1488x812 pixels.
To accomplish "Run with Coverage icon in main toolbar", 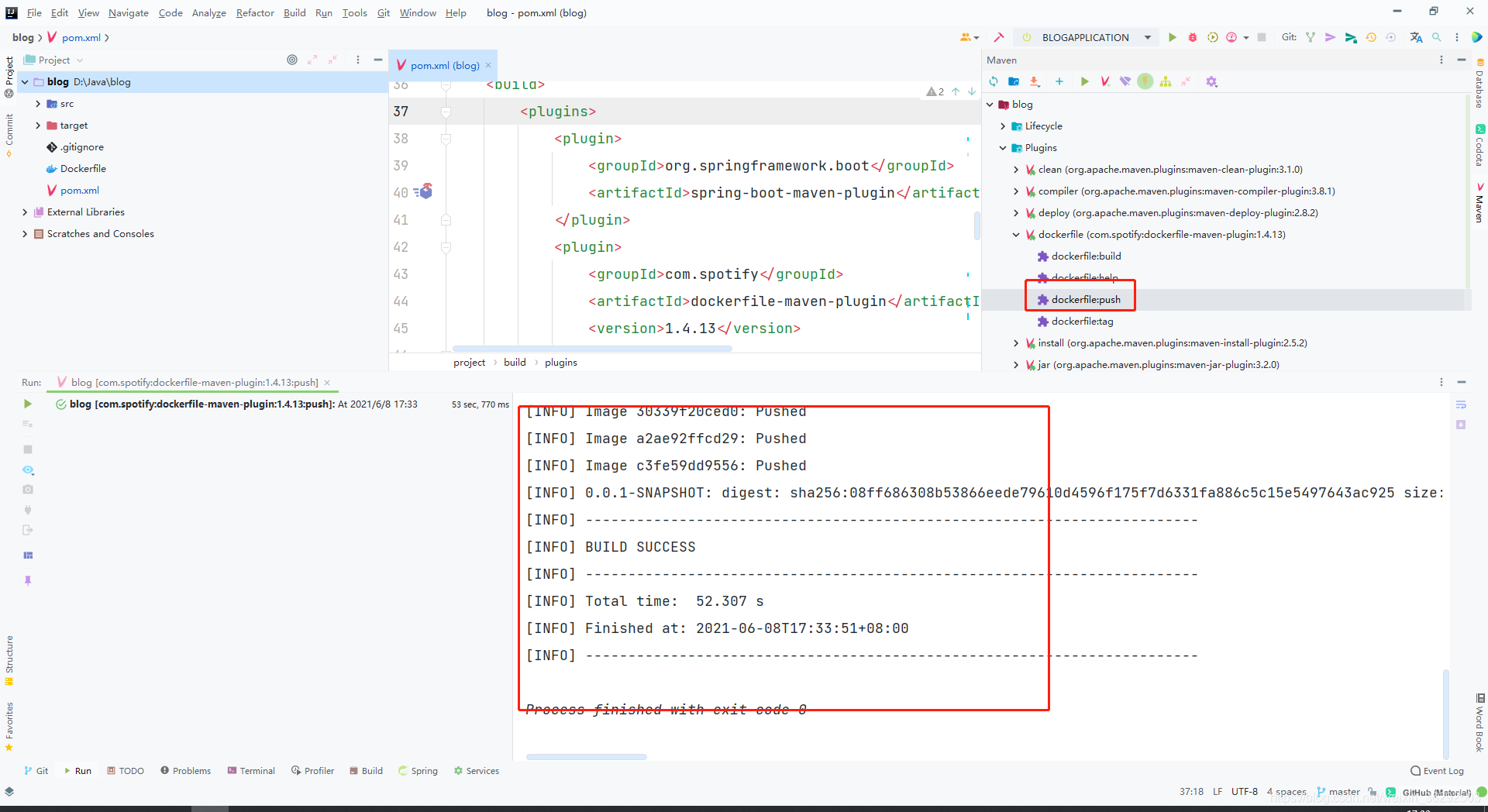I will (x=1213, y=37).
